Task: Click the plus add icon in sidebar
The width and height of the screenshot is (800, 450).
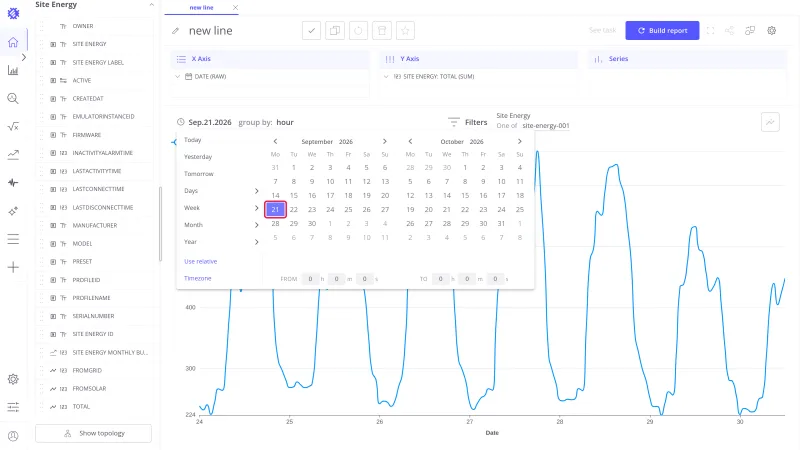Action: click(x=13, y=267)
